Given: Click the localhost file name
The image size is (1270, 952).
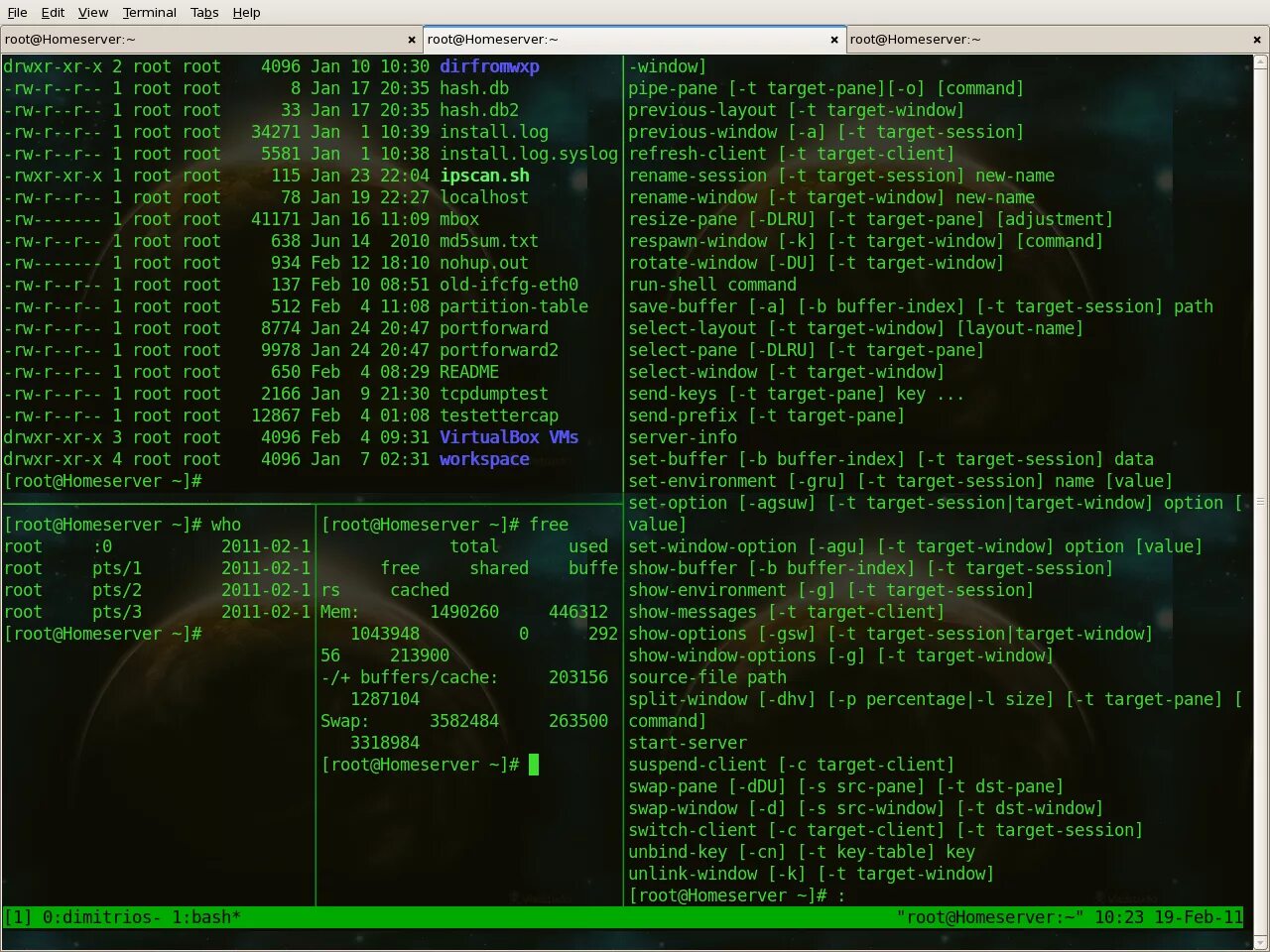Looking at the screenshot, I should (x=484, y=197).
